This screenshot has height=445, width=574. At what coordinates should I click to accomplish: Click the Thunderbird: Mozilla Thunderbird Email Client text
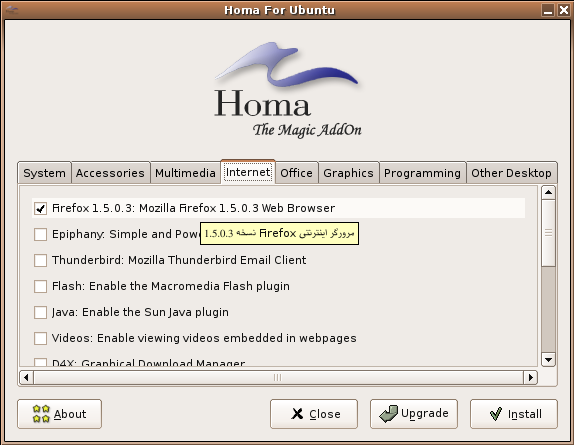click(x=179, y=260)
